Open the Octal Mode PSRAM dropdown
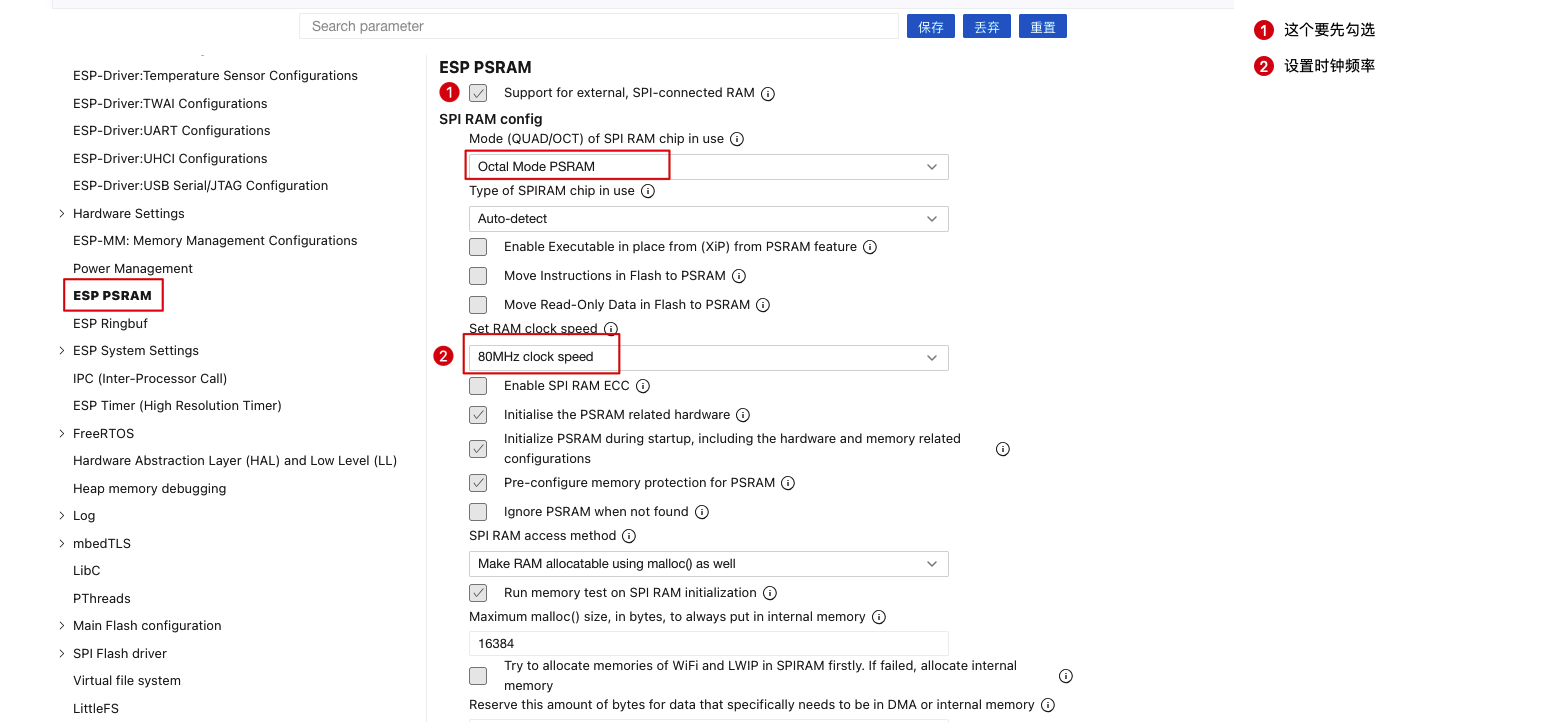The width and height of the screenshot is (1554, 728). [708, 167]
